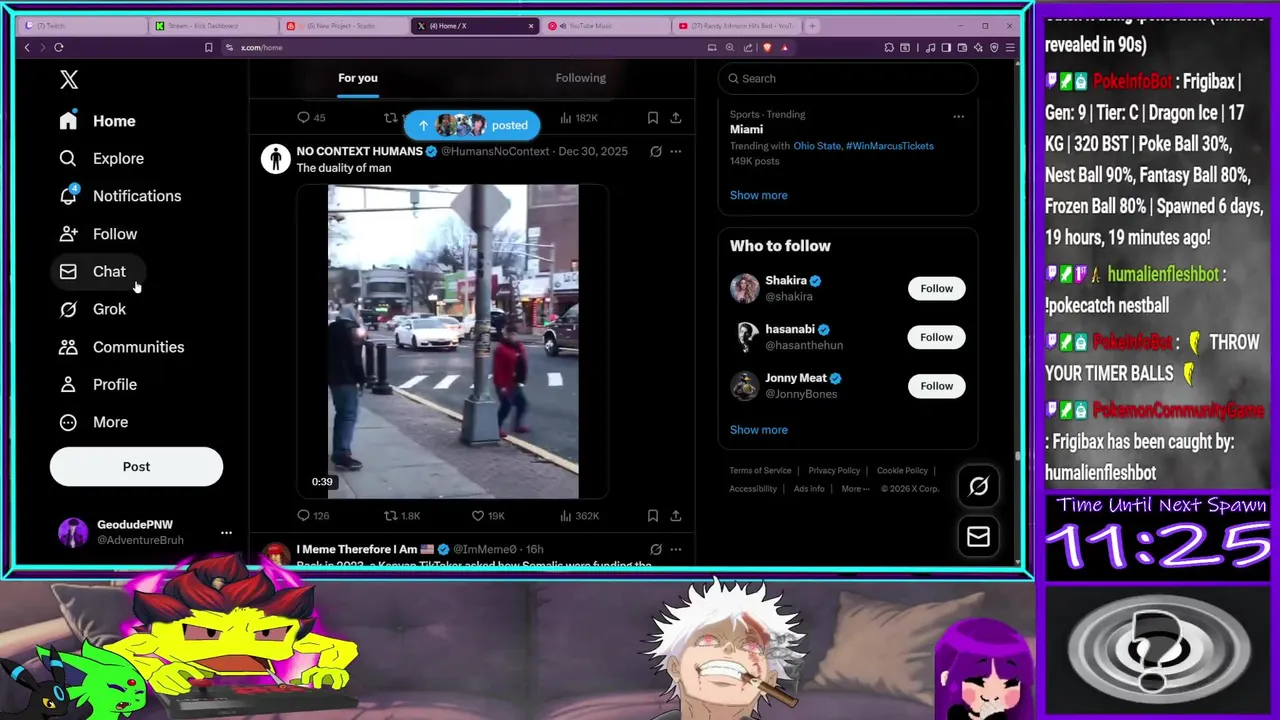Switch to Stream - Kick Dashboard tab

214,26
